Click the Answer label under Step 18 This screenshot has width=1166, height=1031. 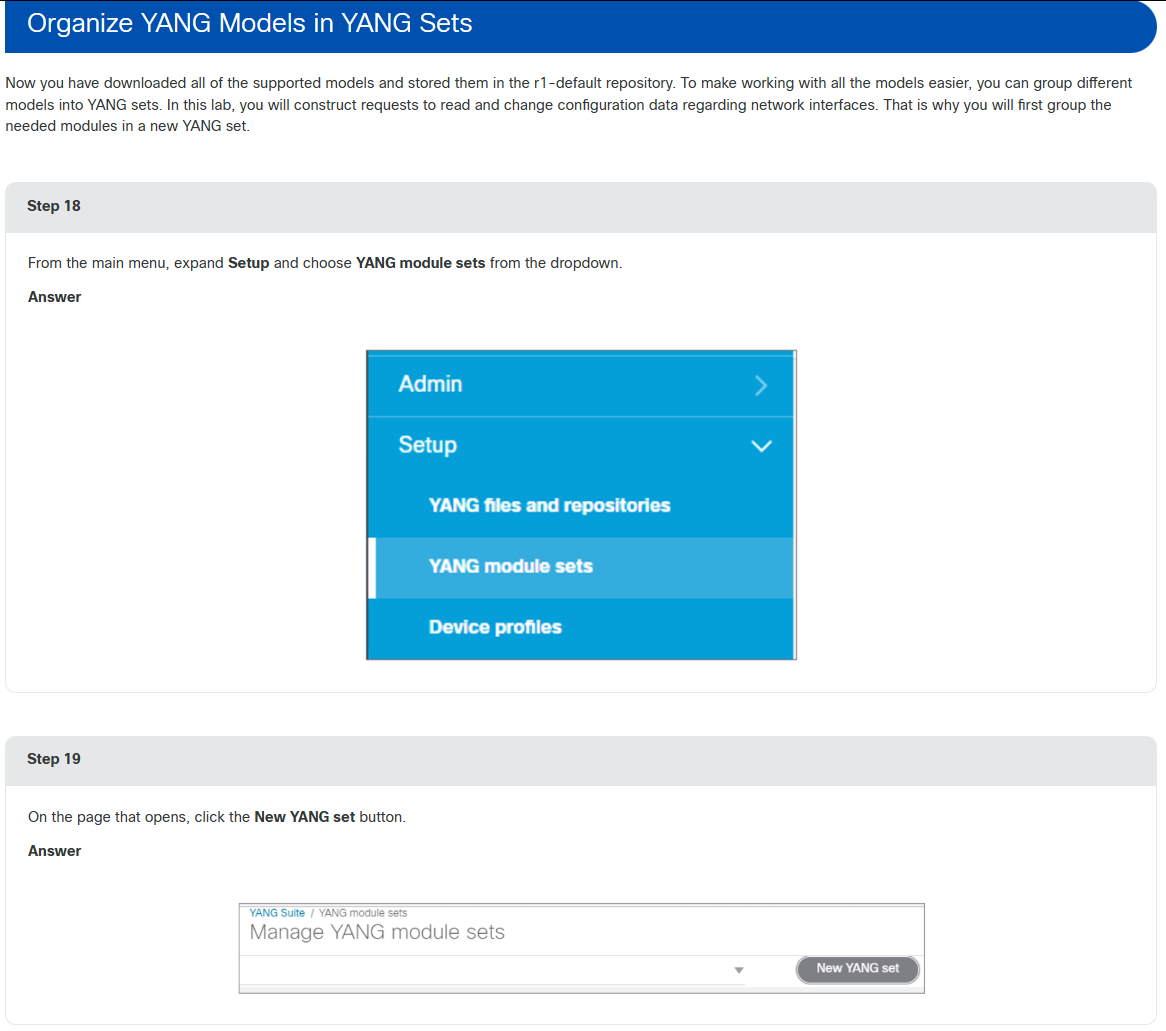click(x=54, y=297)
